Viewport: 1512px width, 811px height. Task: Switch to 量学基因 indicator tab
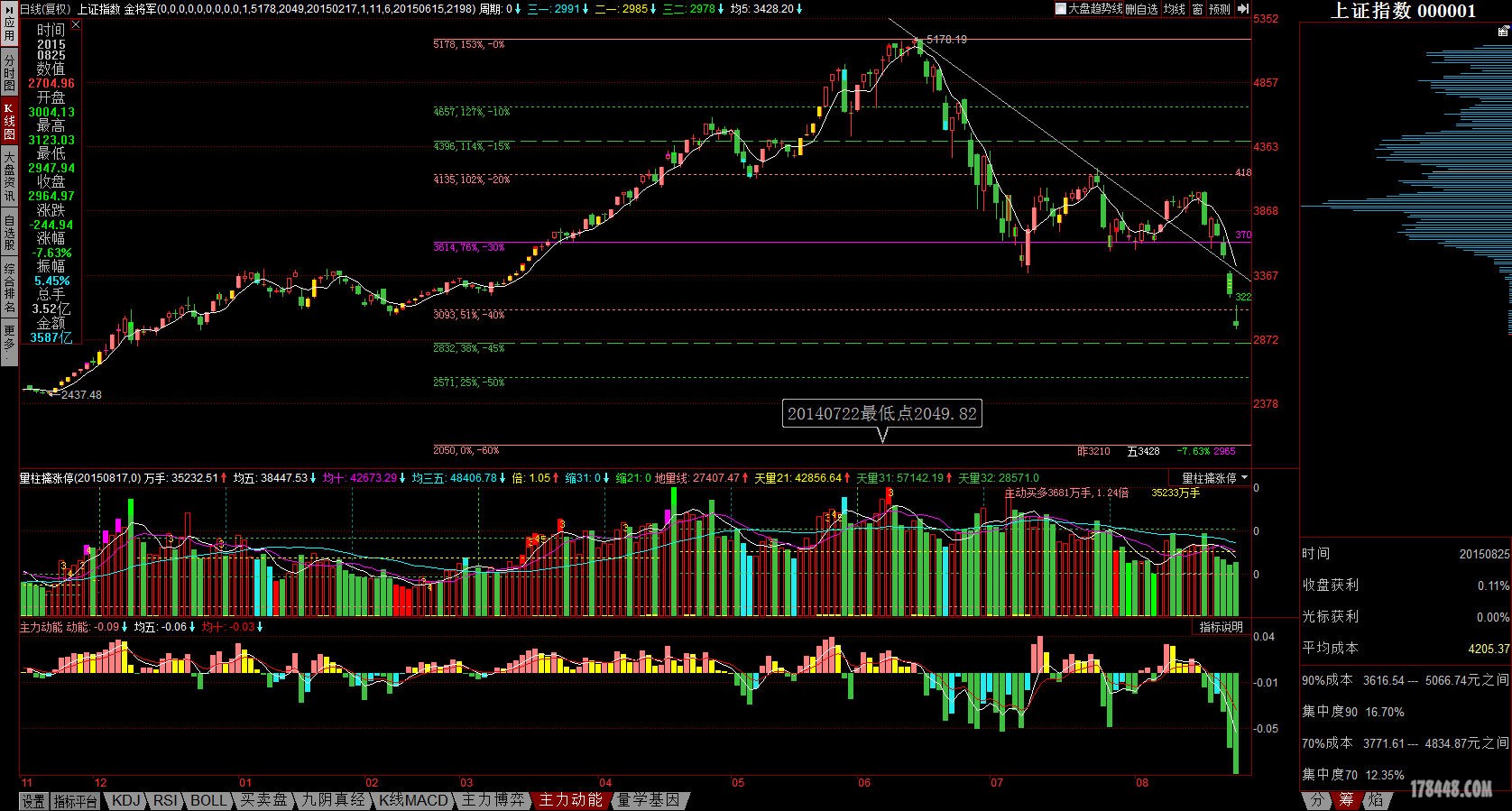click(650, 801)
